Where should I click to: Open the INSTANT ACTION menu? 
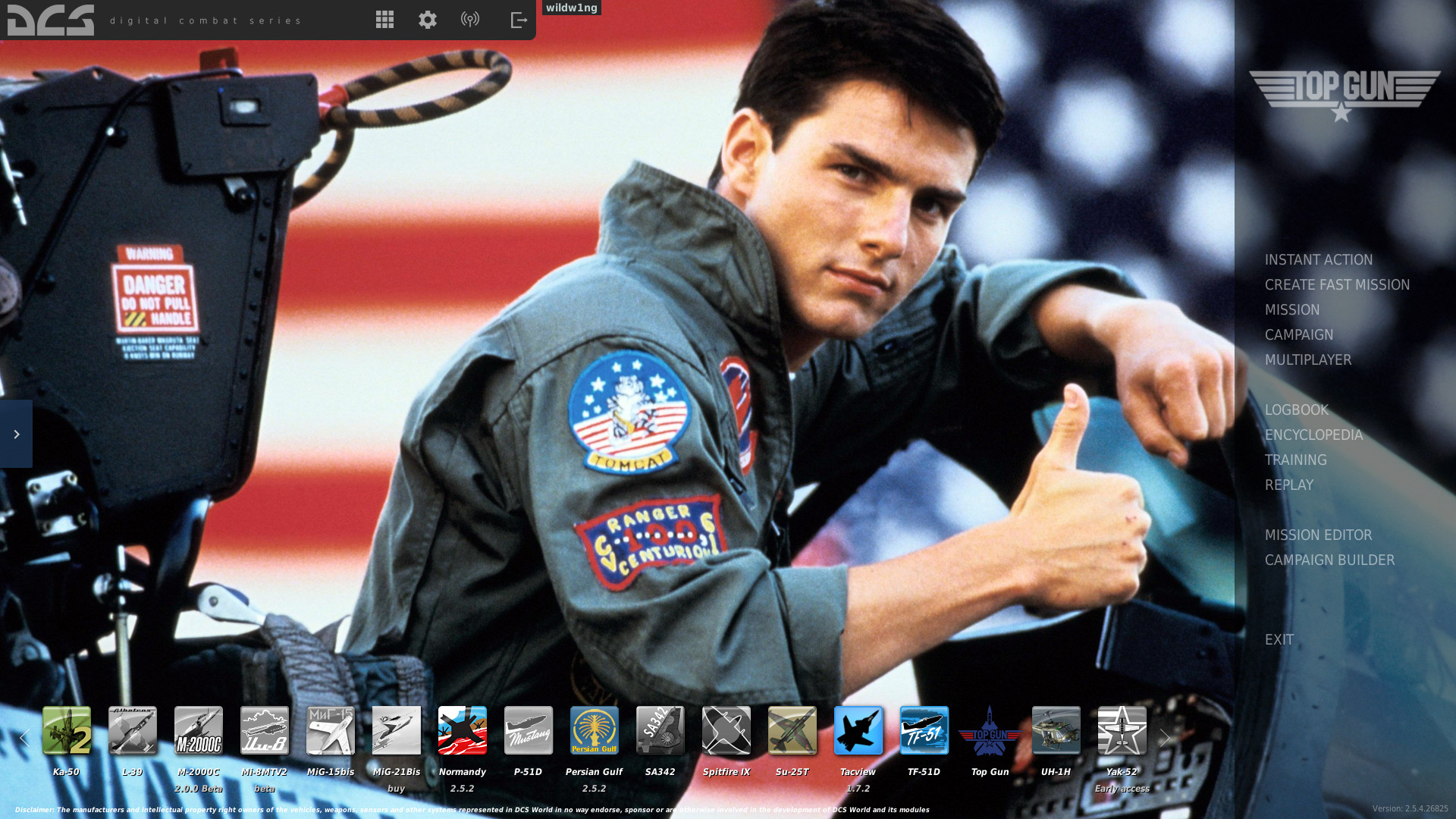pyautogui.click(x=1318, y=260)
